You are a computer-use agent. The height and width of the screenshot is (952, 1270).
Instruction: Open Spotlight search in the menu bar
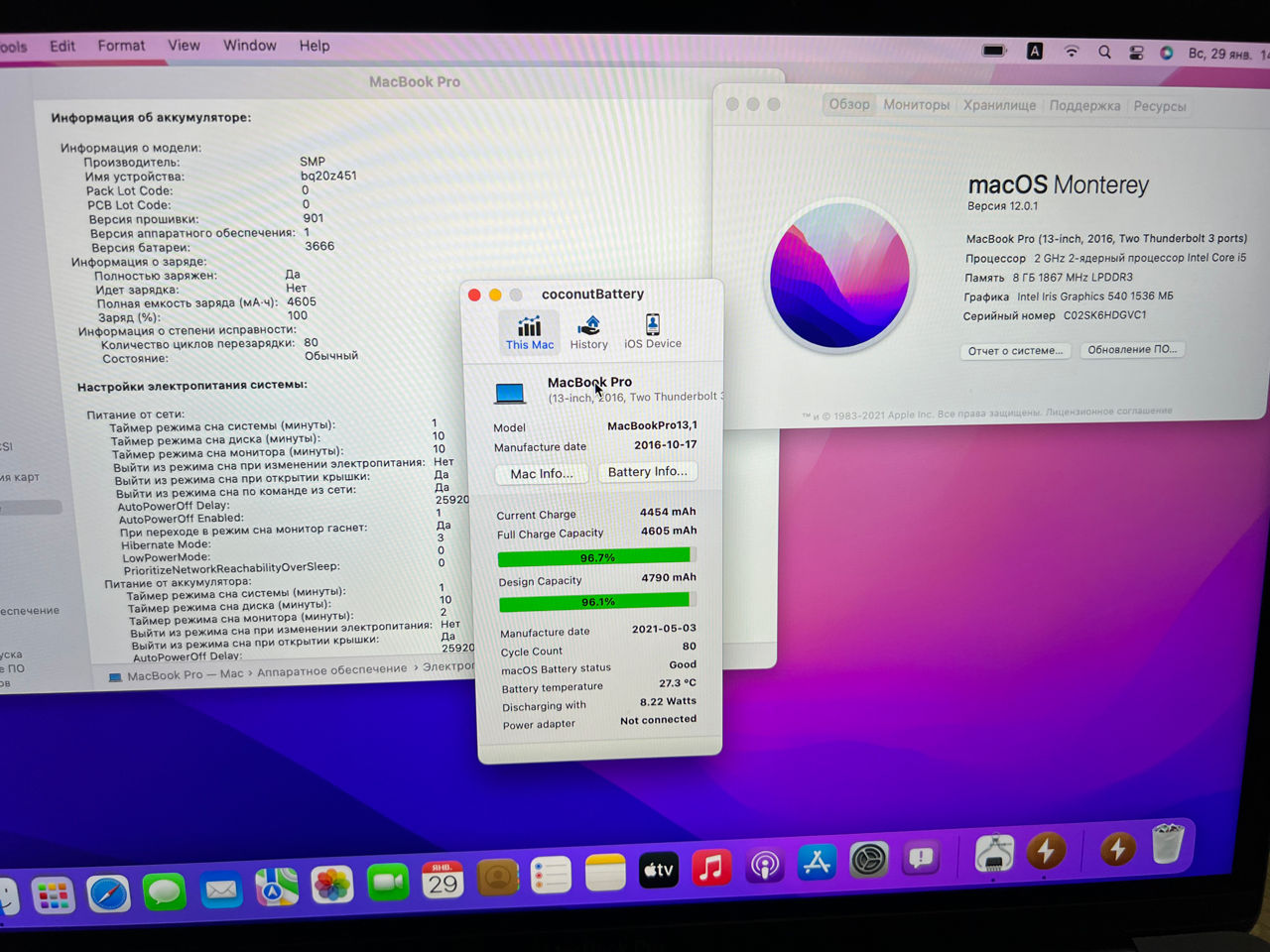pyautogui.click(x=1104, y=52)
